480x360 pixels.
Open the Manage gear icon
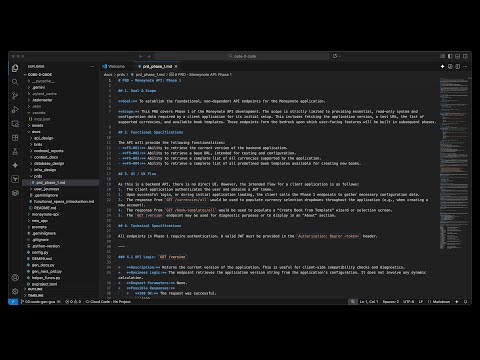click(x=15, y=291)
